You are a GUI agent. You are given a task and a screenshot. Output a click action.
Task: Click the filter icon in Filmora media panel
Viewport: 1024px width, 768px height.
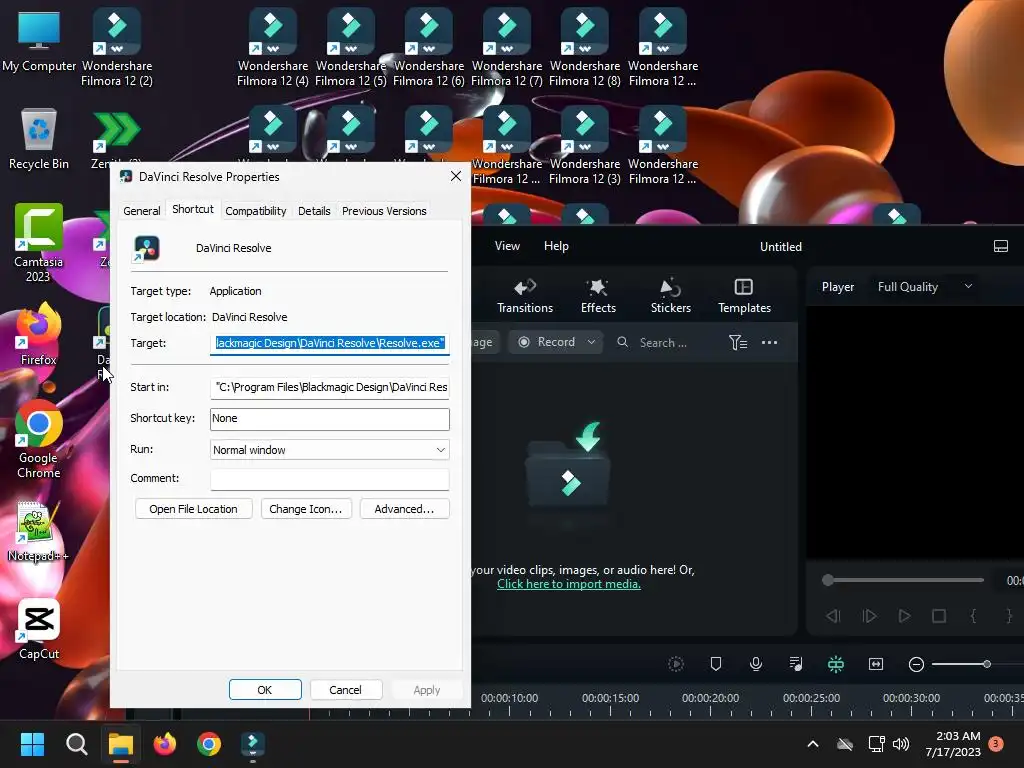pyautogui.click(x=738, y=342)
